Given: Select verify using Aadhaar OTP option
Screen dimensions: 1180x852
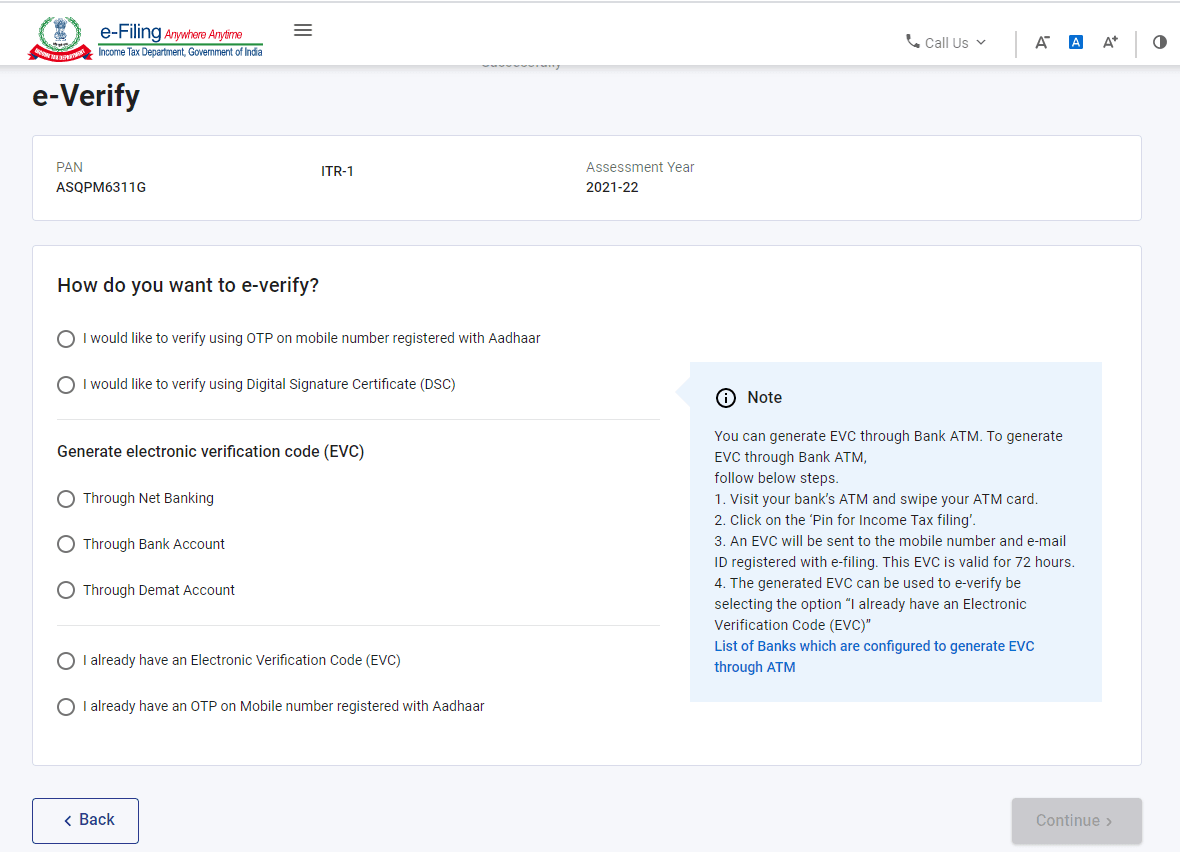Looking at the screenshot, I should tap(66, 339).
